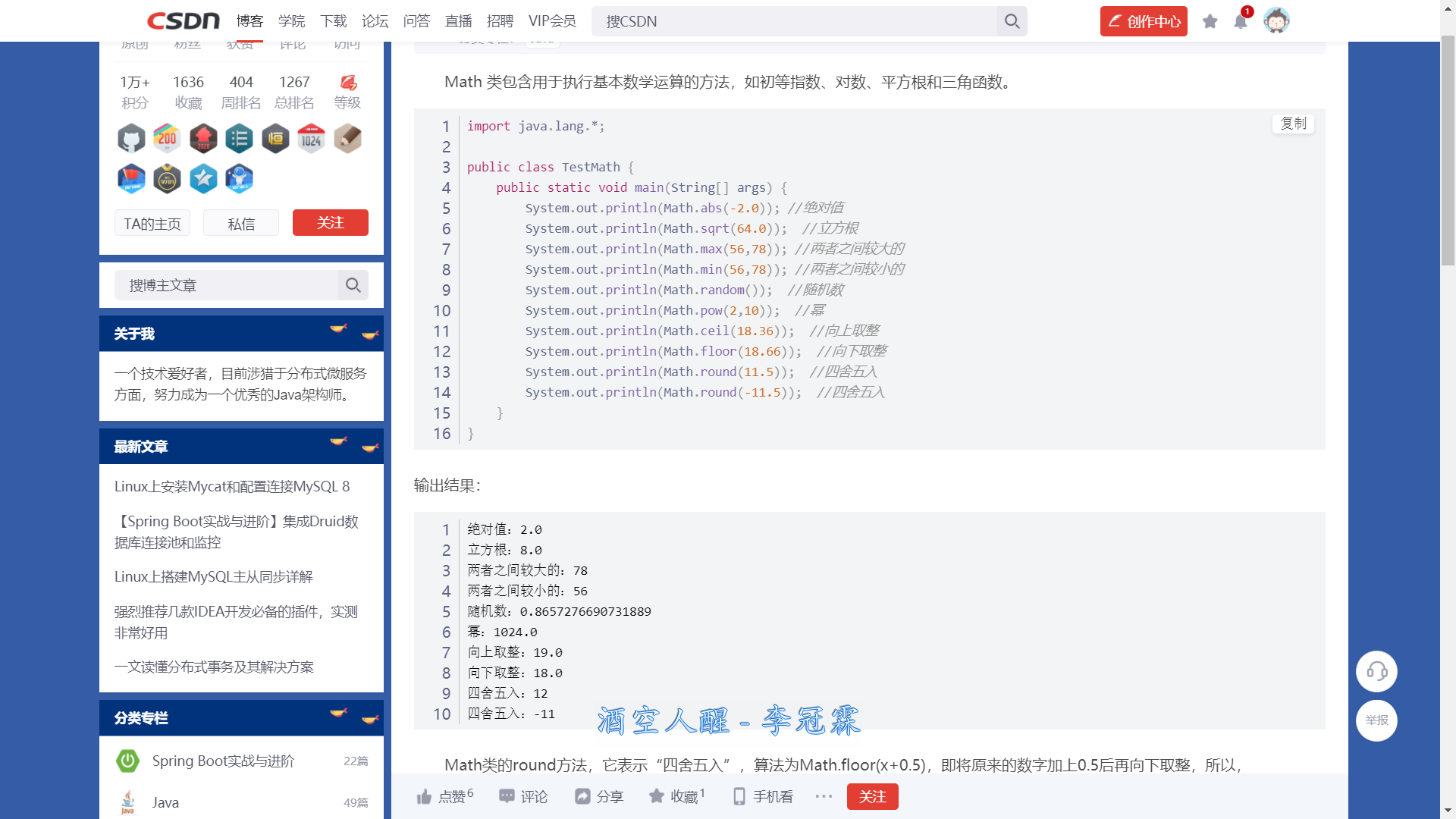
Task: Switch to the 学院 nav tab
Action: [x=291, y=21]
